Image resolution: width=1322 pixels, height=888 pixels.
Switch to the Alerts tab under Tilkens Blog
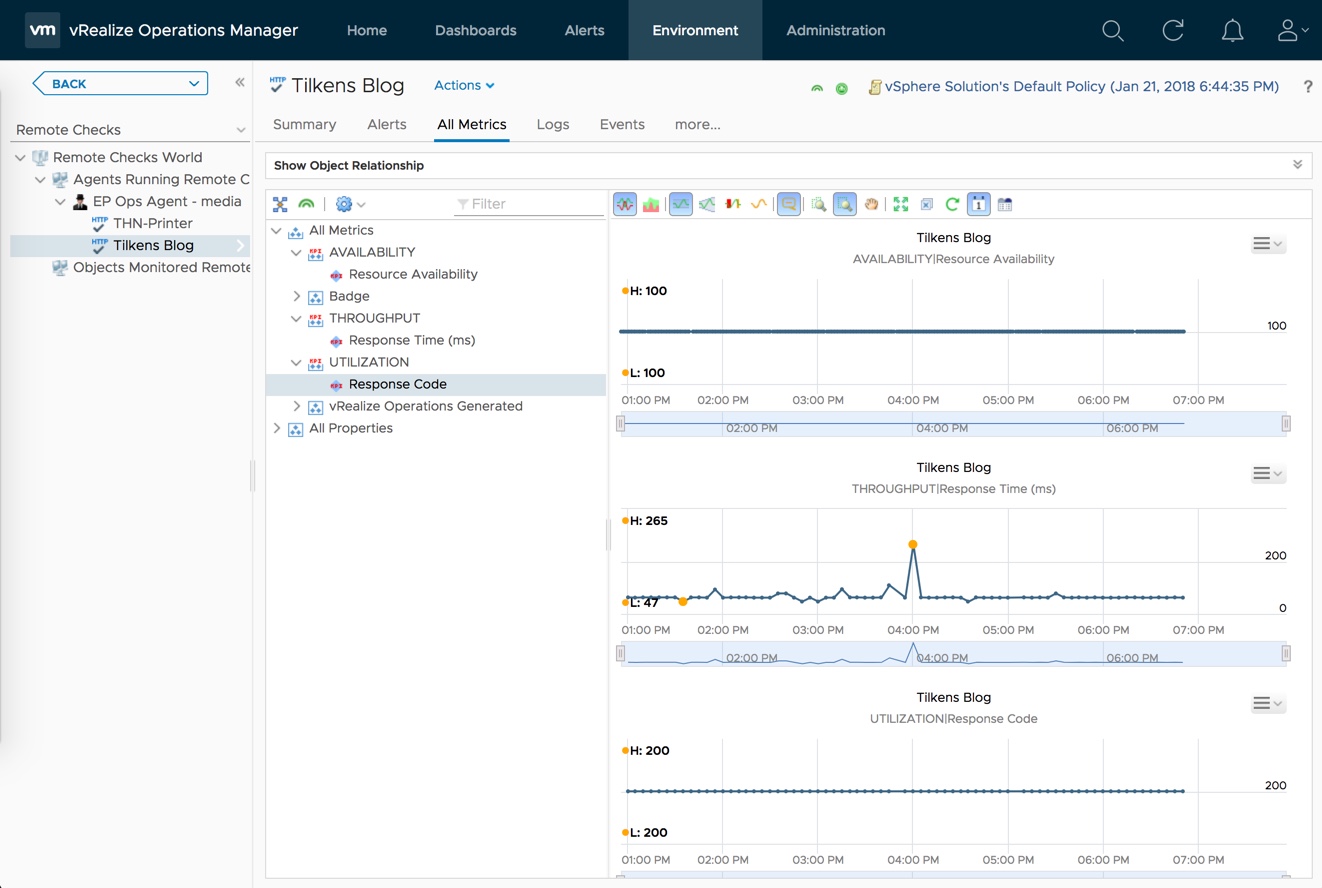click(386, 125)
